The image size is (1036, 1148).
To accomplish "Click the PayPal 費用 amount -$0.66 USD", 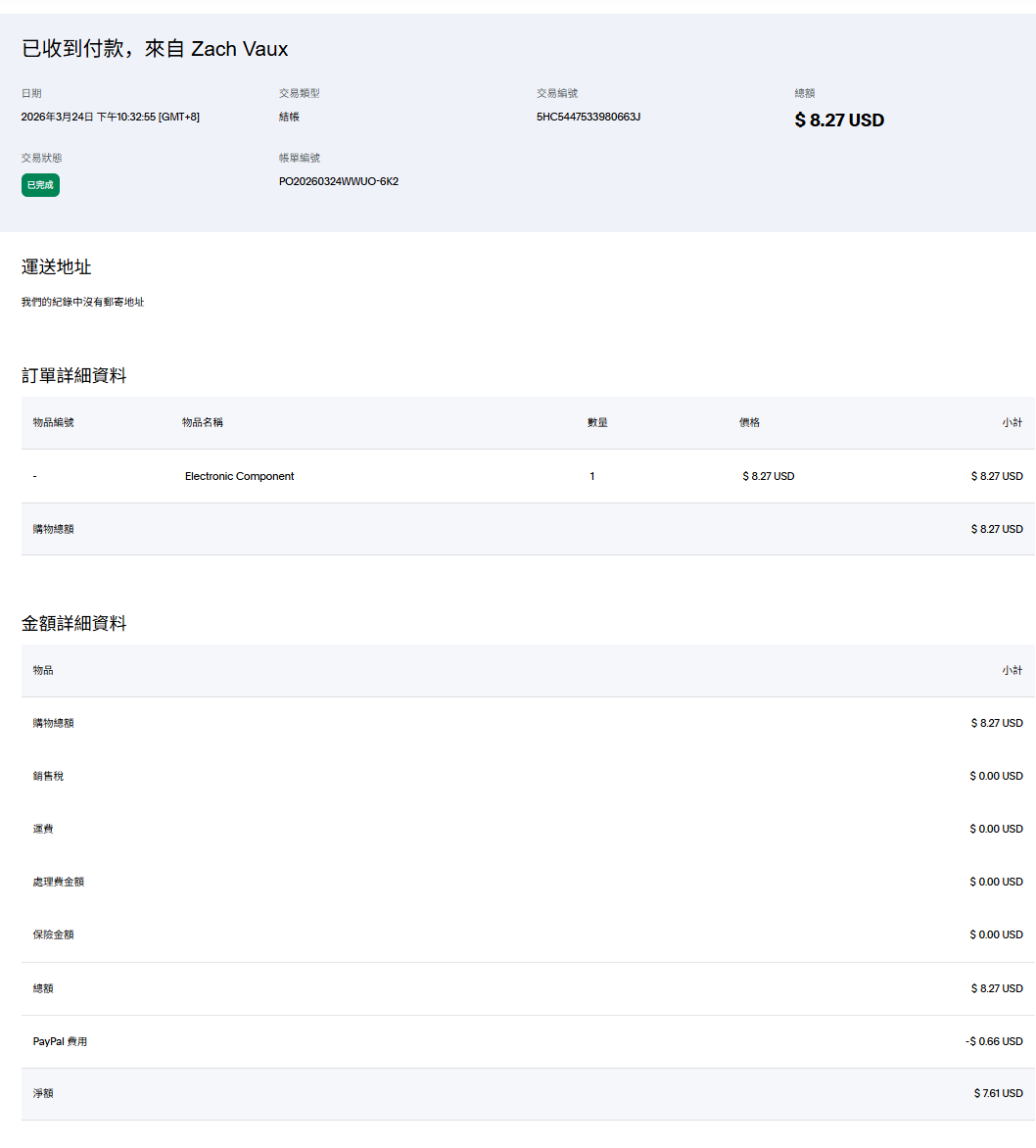I will click(993, 1041).
